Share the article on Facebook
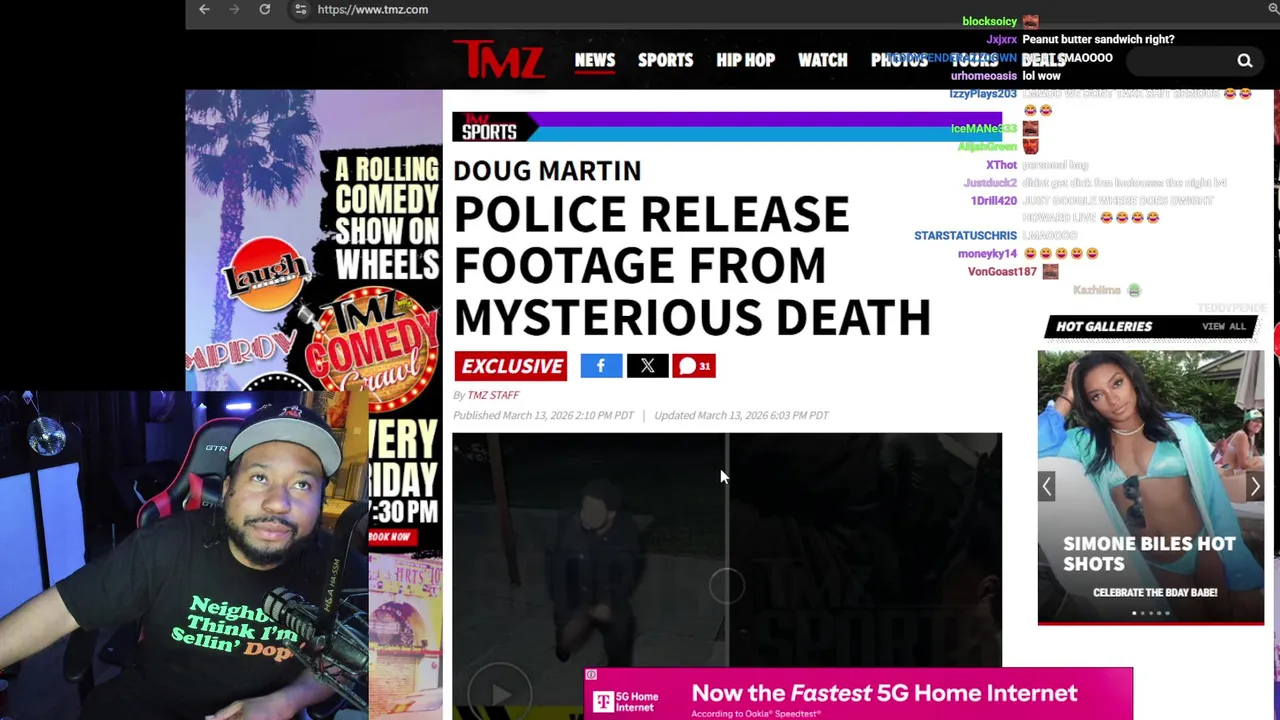Viewport: 1280px width, 720px height. pos(601,366)
